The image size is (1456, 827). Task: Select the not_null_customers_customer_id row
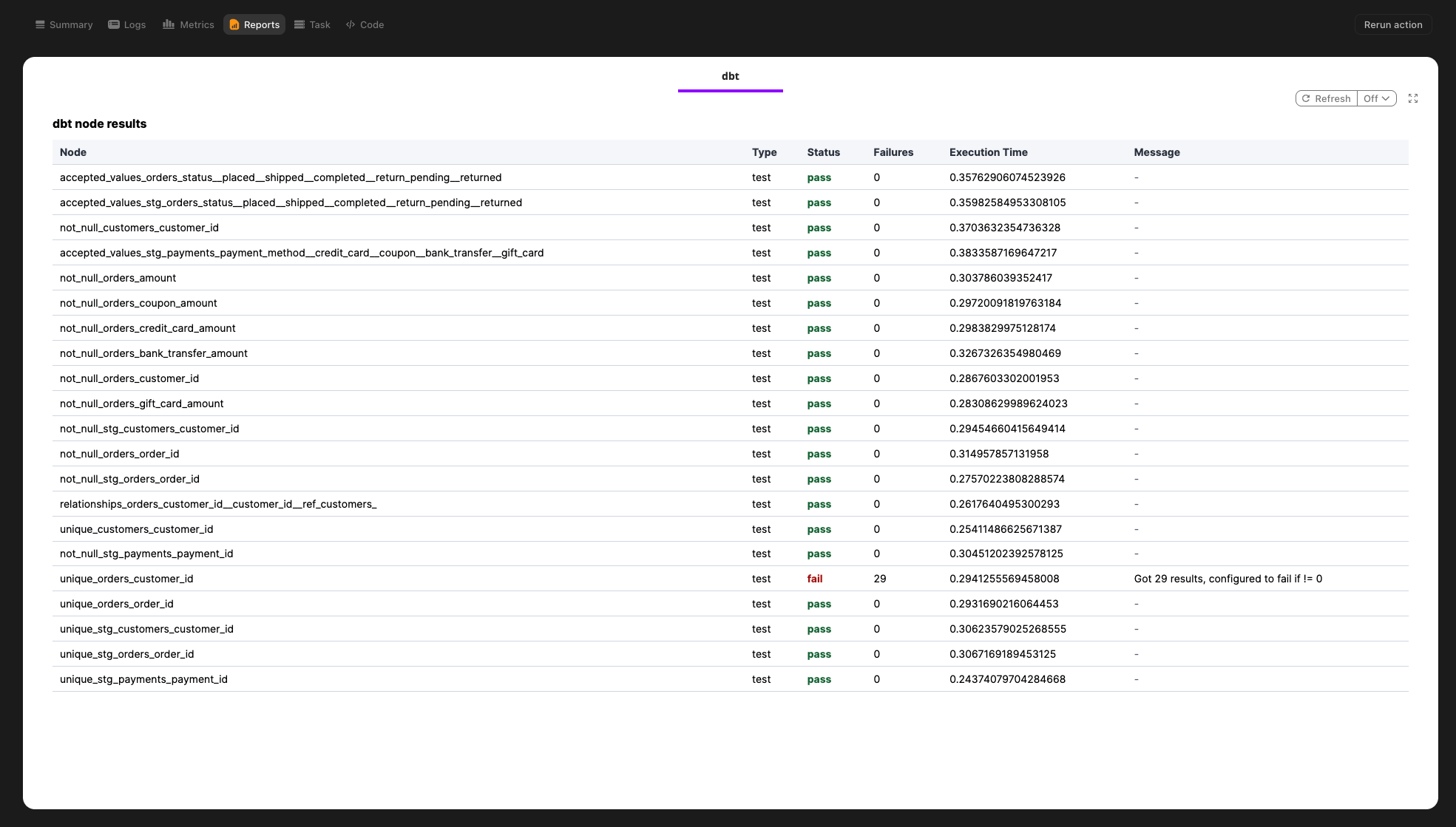(x=730, y=228)
